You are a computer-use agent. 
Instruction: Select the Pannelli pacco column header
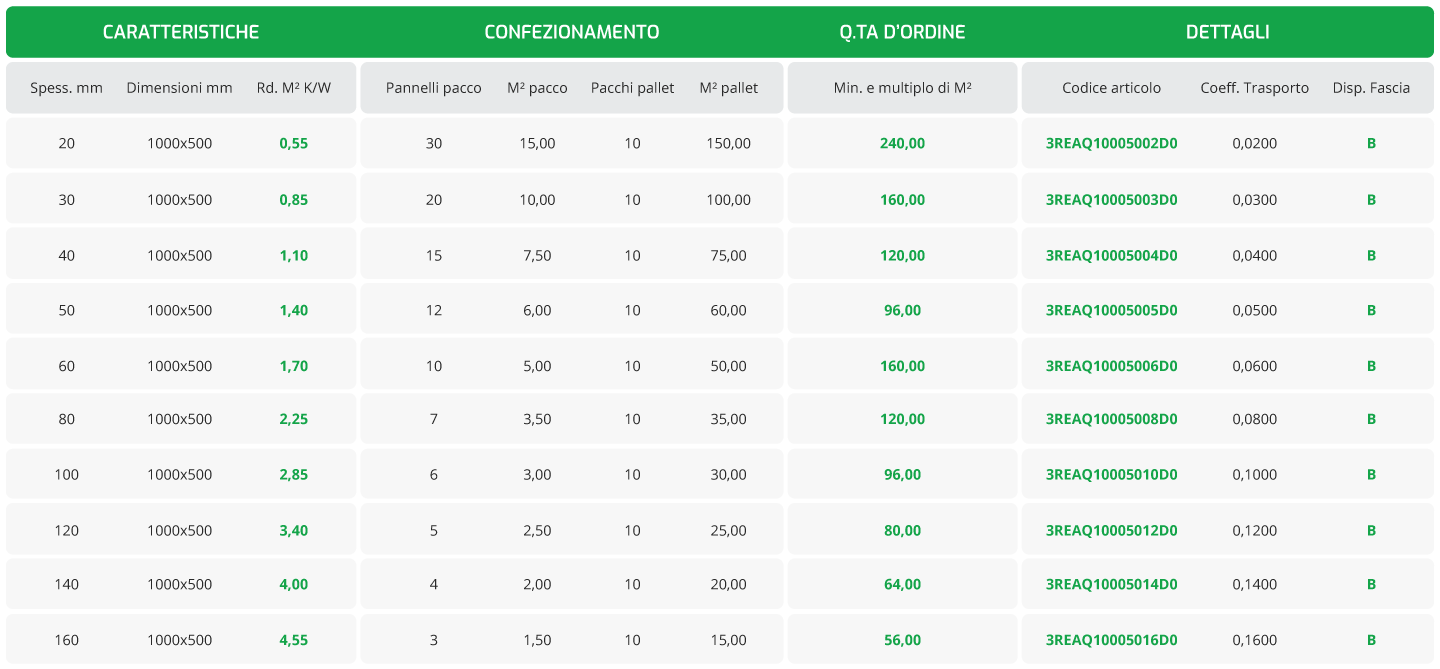pyautogui.click(x=434, y=88)
